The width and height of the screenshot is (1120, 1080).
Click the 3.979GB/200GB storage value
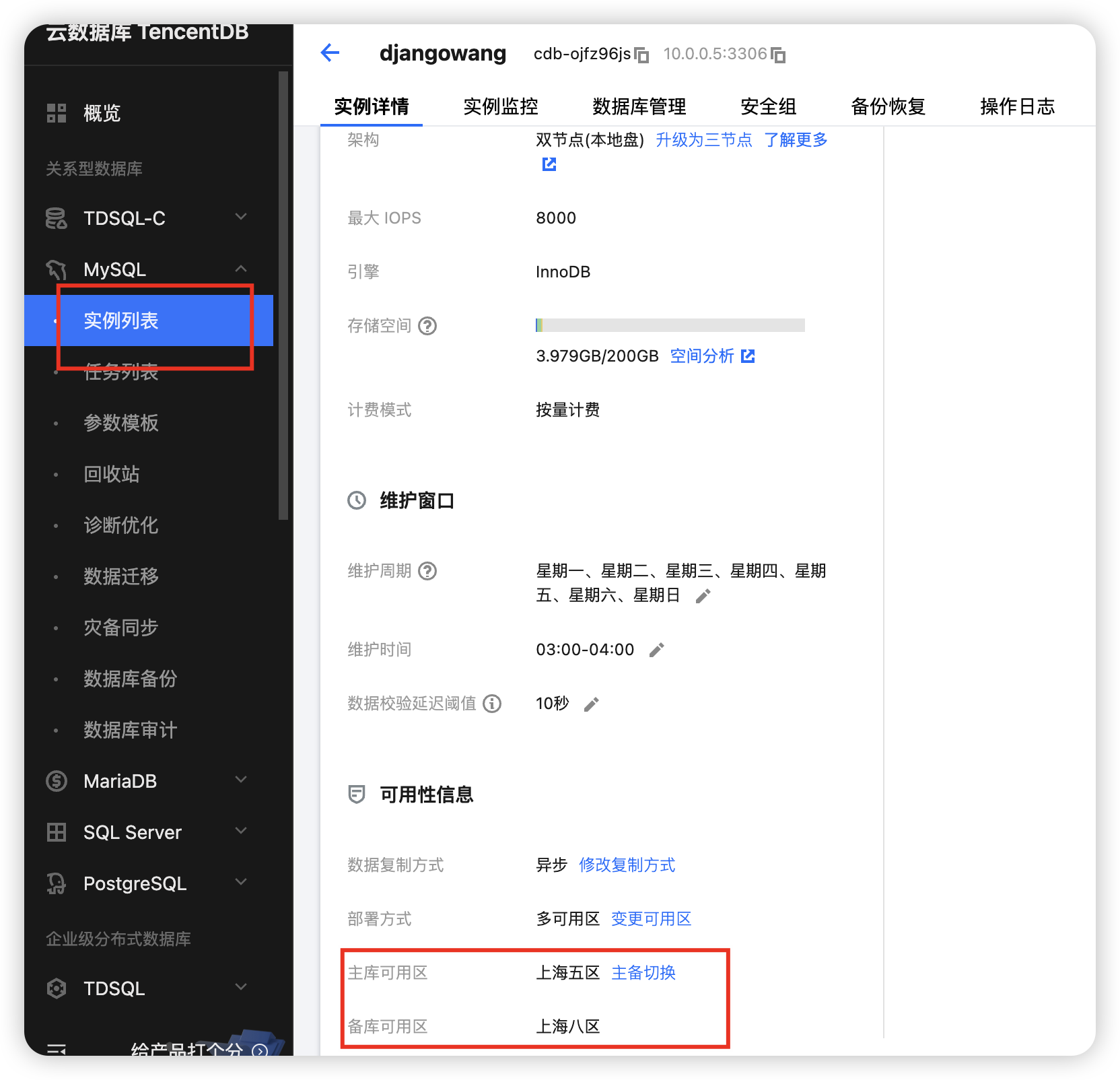(598, 356)
